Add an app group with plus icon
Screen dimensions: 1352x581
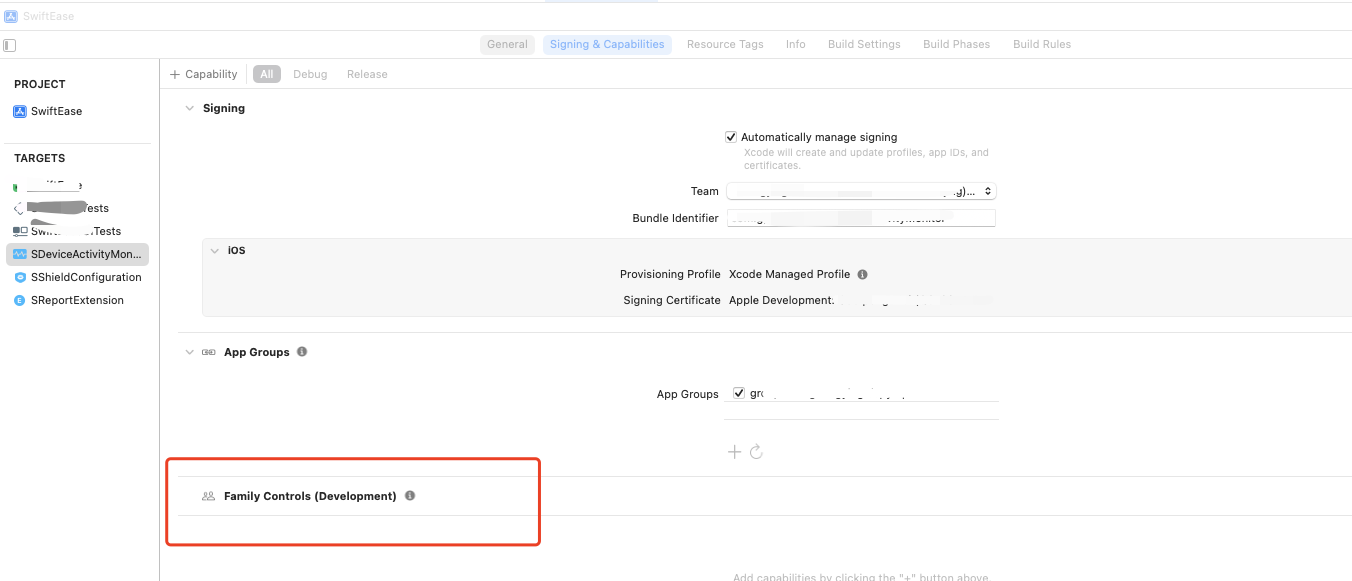point(734,452)
